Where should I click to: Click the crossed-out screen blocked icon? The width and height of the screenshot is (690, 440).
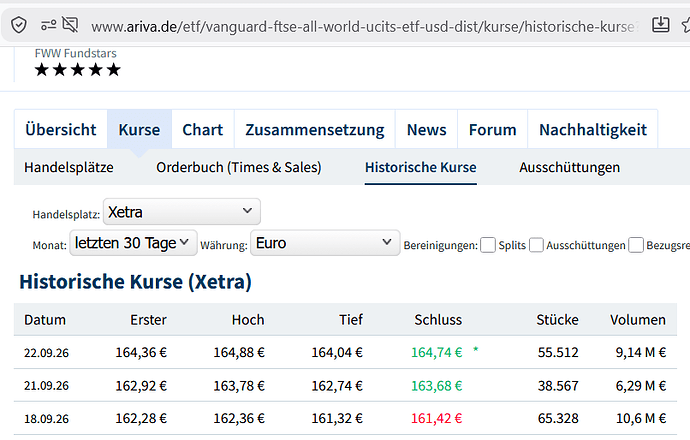click(70, 25)
